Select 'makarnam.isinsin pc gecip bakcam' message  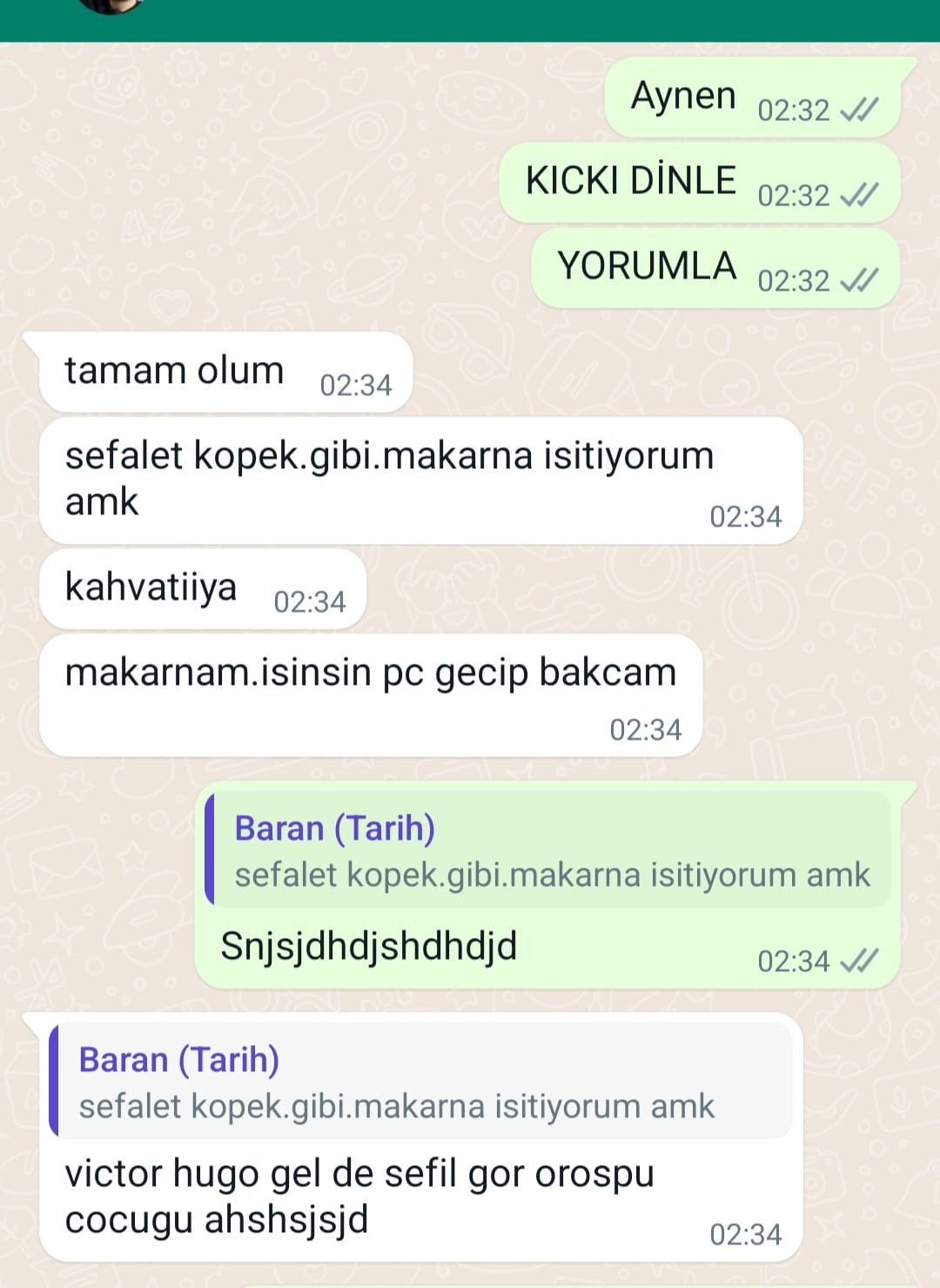click(371, 695)
